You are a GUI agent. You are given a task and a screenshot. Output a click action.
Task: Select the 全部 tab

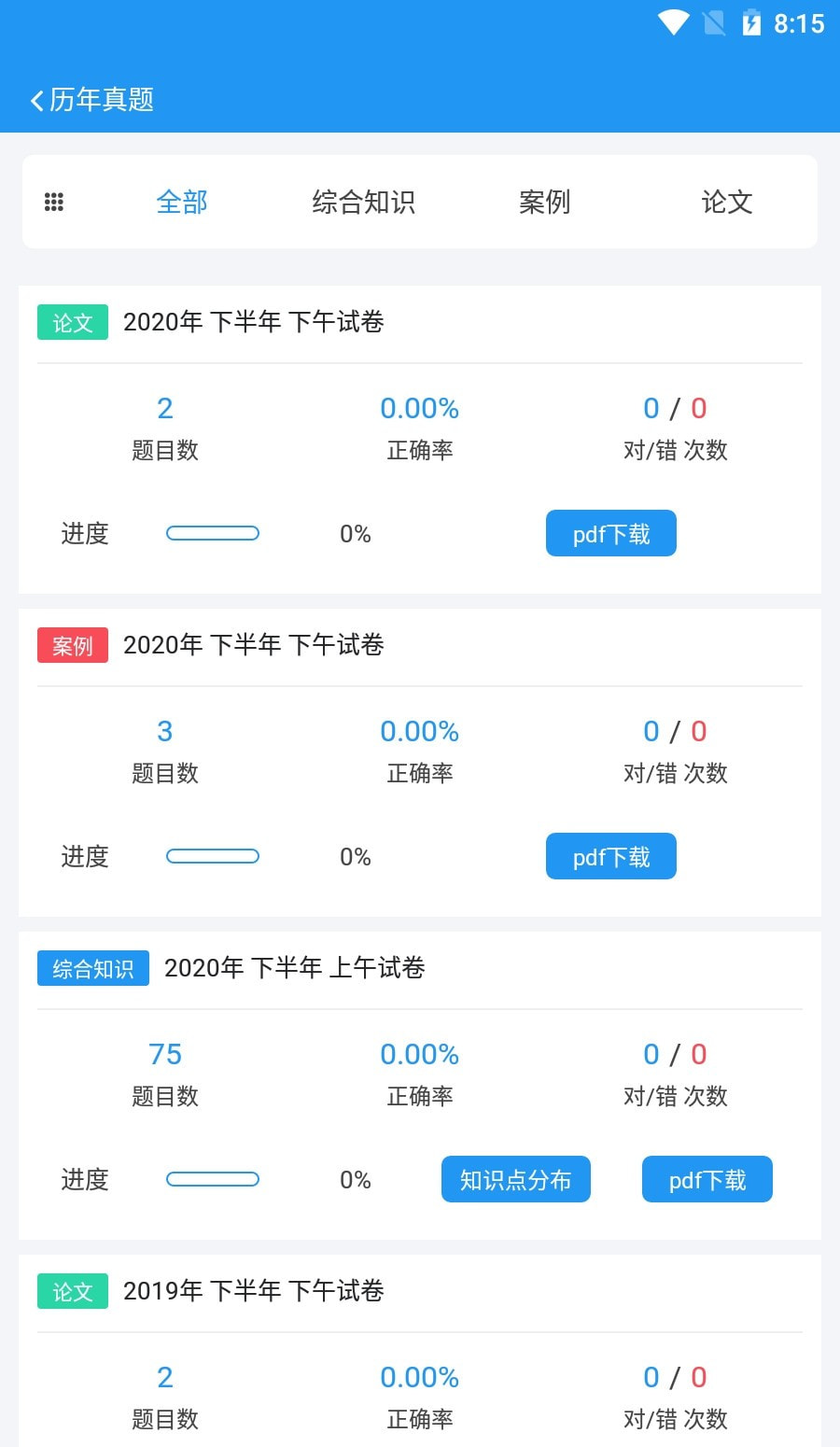point(182,202)
